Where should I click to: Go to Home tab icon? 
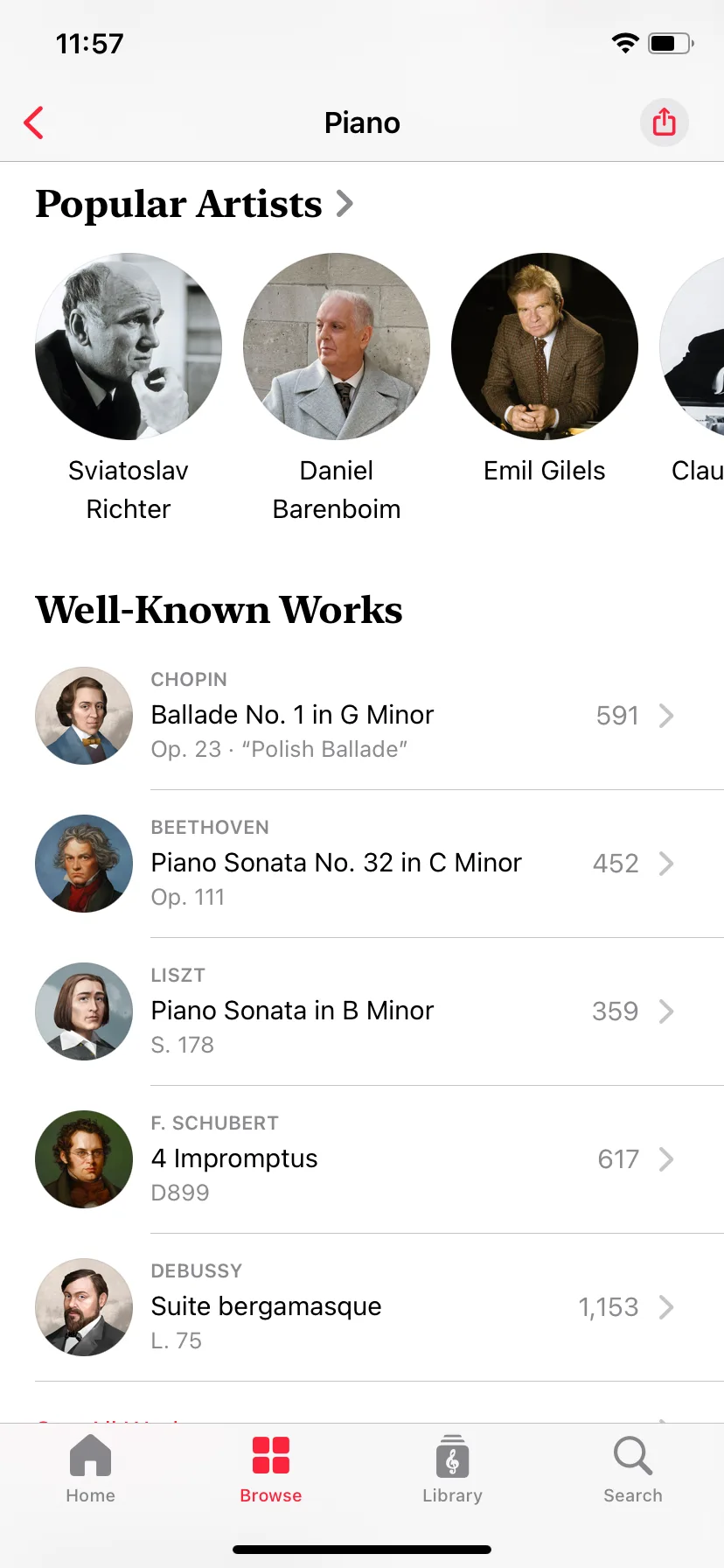91,1456
